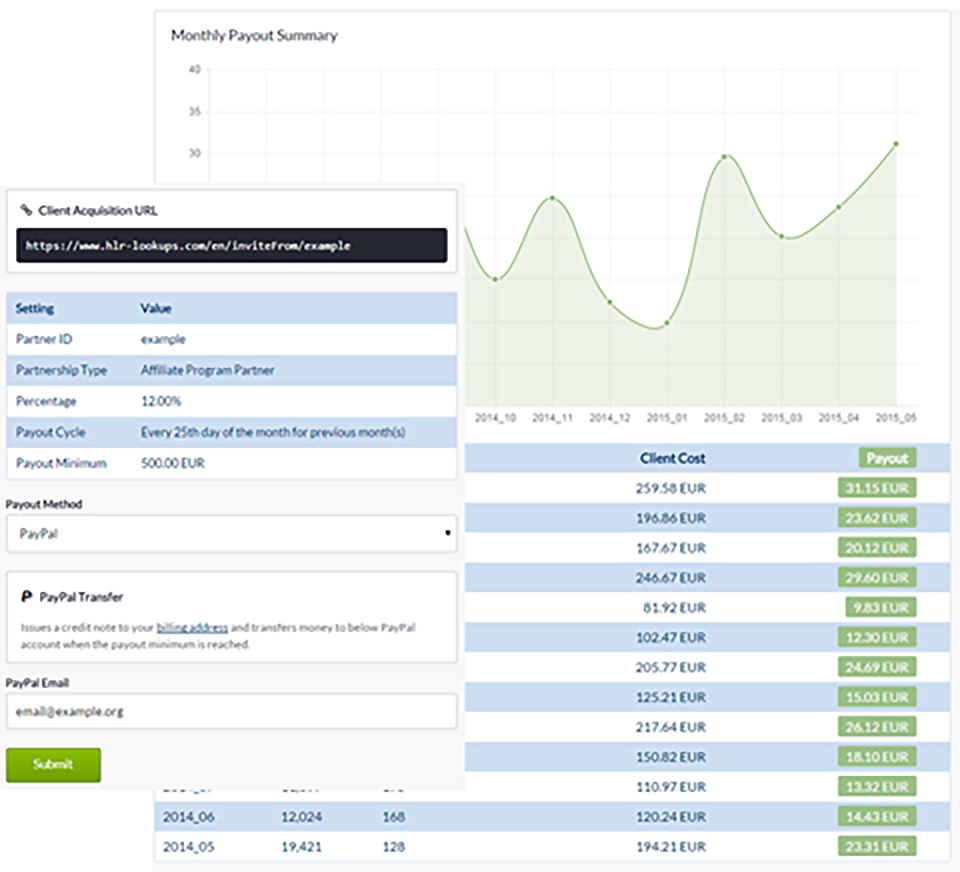Click the Client Acquisition URL heading

coord(98,210)
